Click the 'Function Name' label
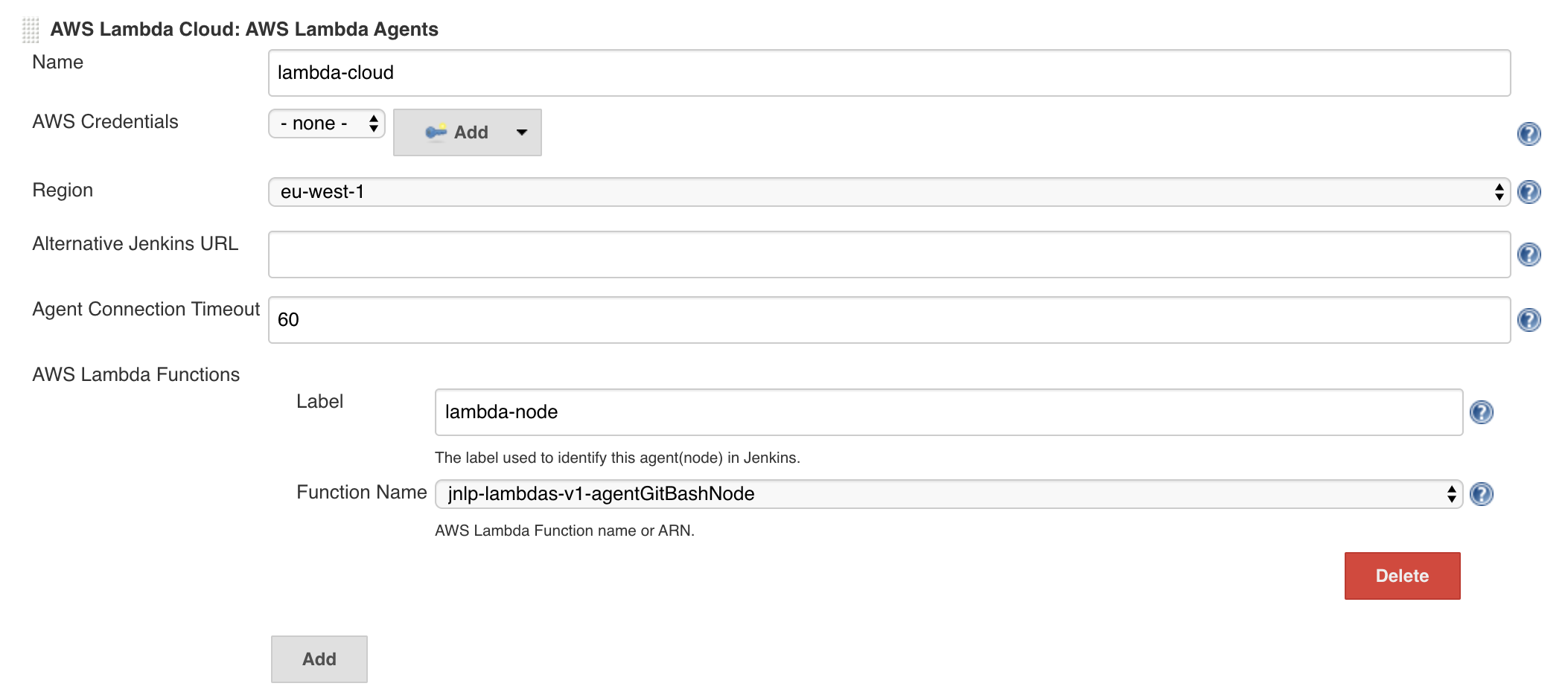 point(362,492)
